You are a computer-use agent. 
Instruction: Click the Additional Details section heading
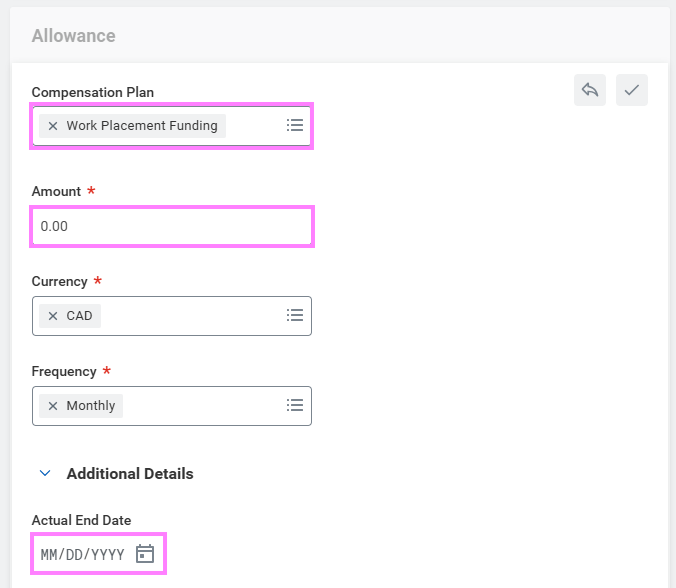coord(130,474)
